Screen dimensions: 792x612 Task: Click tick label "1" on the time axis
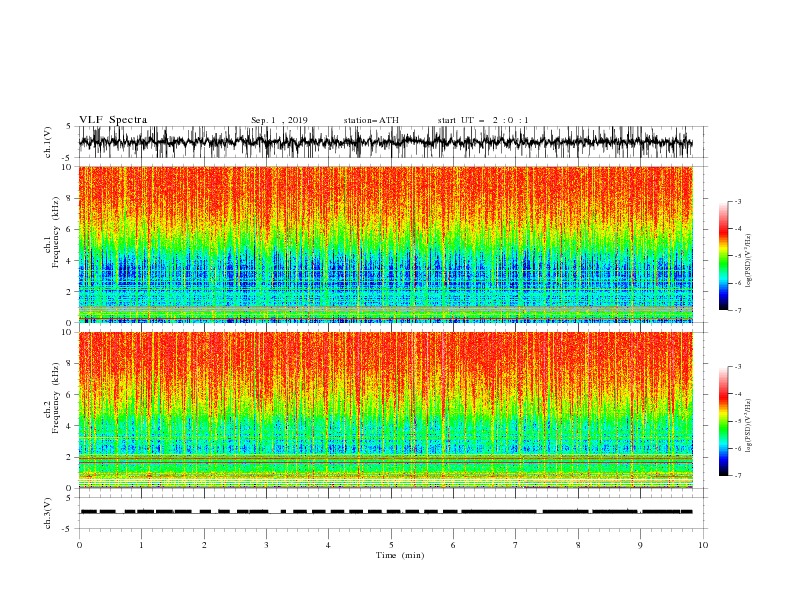142,545
